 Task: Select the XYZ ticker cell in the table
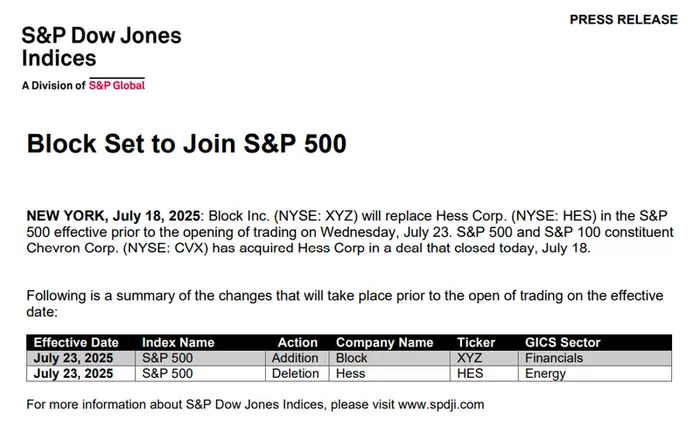click(x=470, y=358)
